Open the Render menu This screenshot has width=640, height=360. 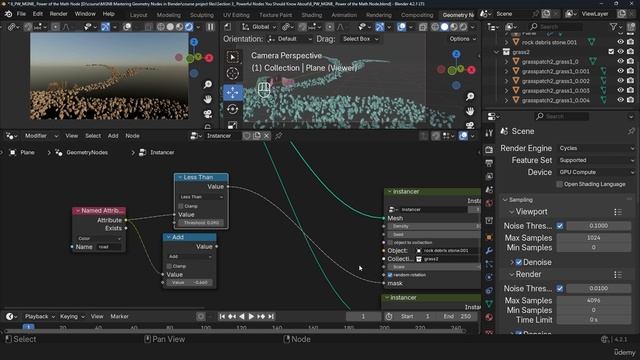[x=58, y=14]
